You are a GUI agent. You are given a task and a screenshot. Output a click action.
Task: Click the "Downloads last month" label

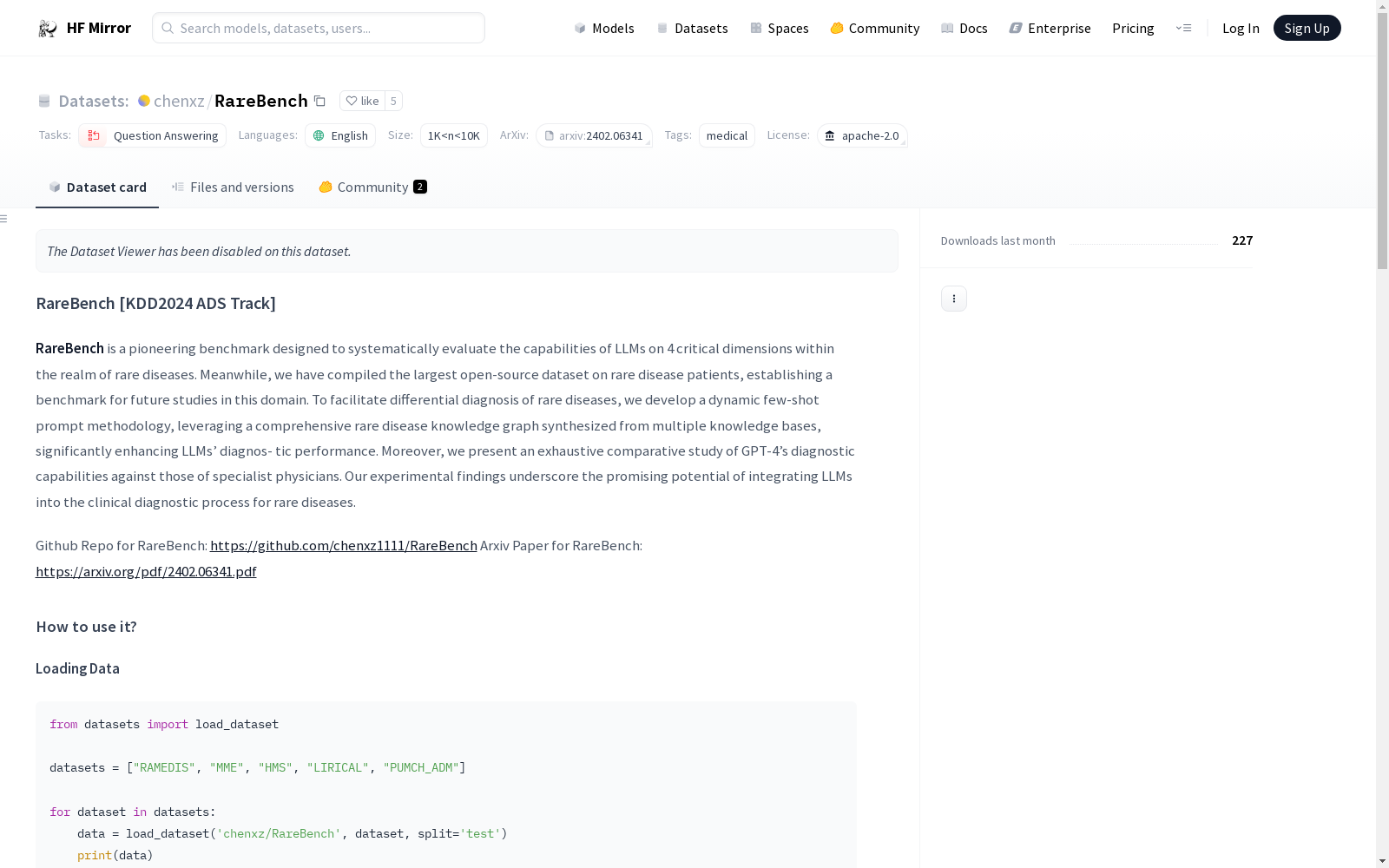point(998,240)
